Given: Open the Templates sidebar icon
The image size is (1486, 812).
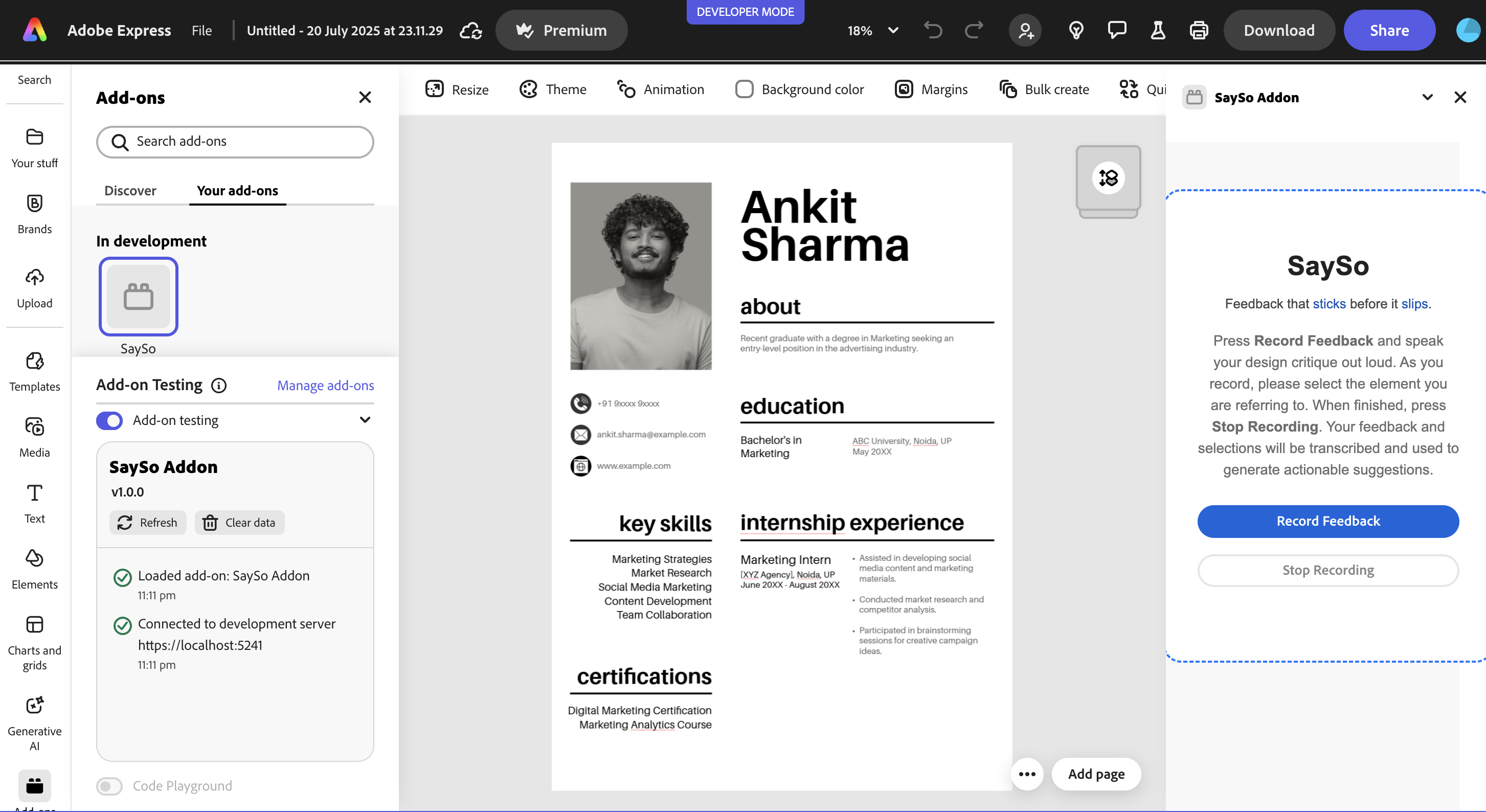Looking at the screenshot, I should click(x=35, y=361).
